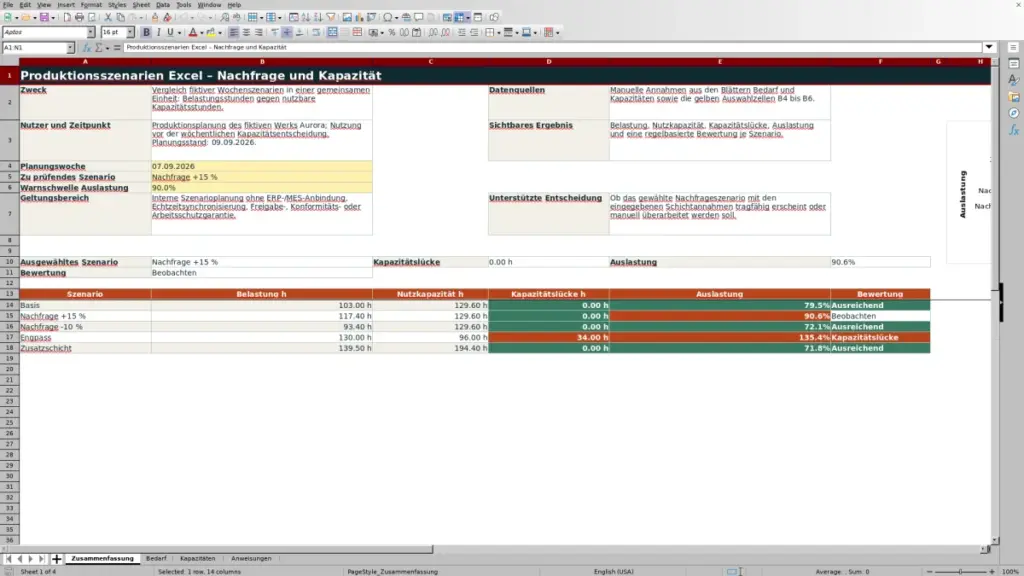Open the Navigator compass in the sidebar
The image size is (1024, 576).
[1014, 114]
